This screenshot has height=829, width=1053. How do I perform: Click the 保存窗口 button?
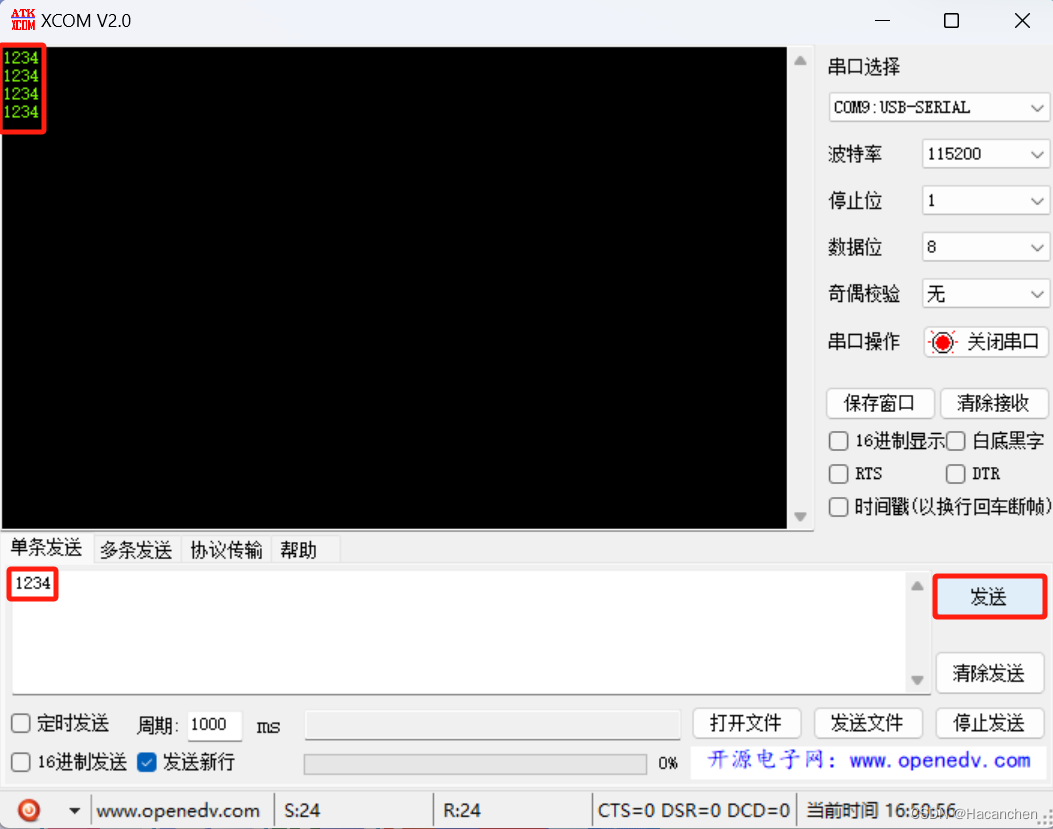(880, 403)
